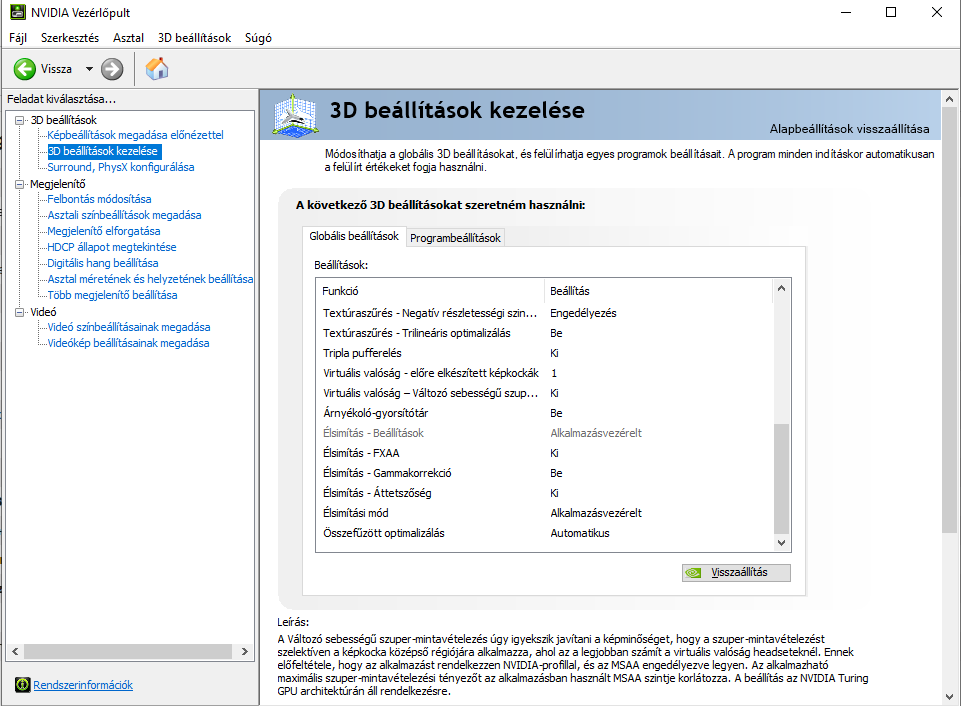Select the Élsimítás - Áttetszőség row
This screenshot has width=961, height=706.
click(544, 493)
